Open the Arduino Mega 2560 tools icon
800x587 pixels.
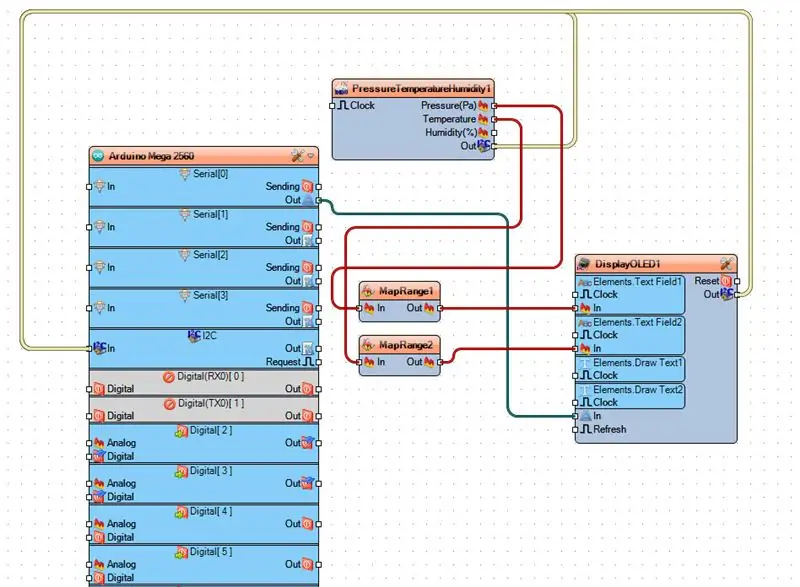[x=297, y=156]
